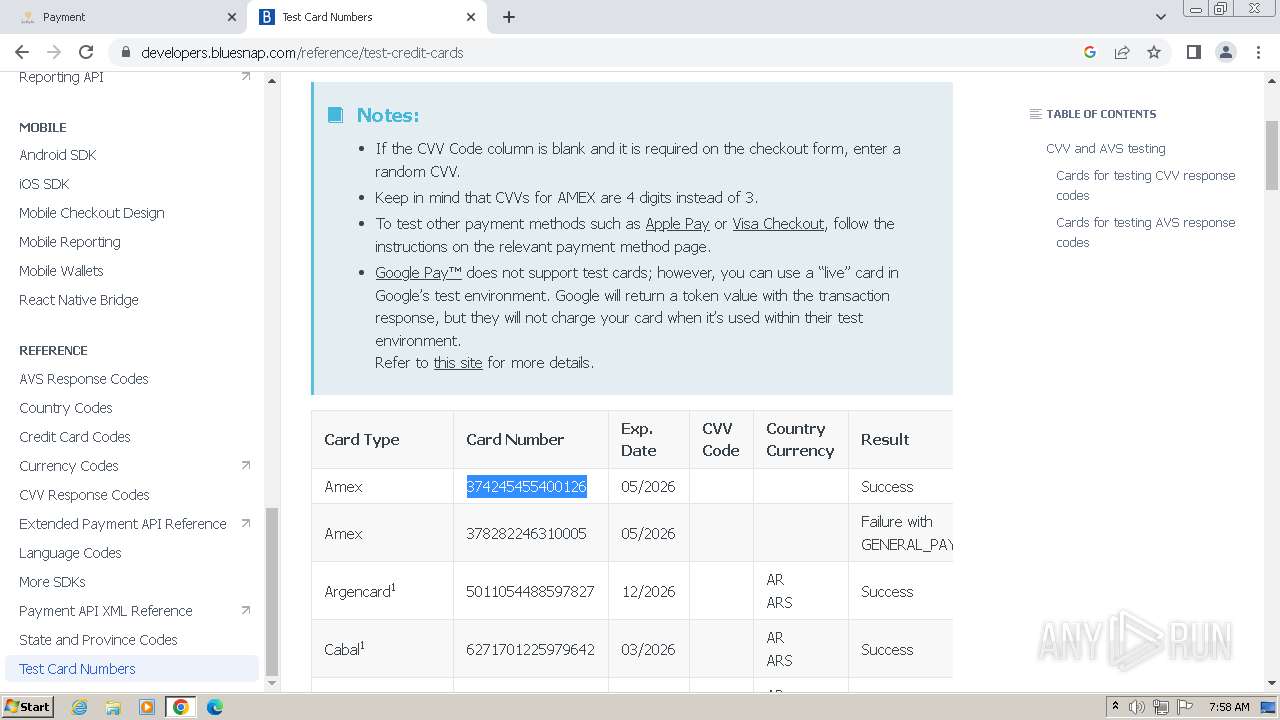Reload the current page
Viewport: 1280px width, 720px height.
[86, 52]
